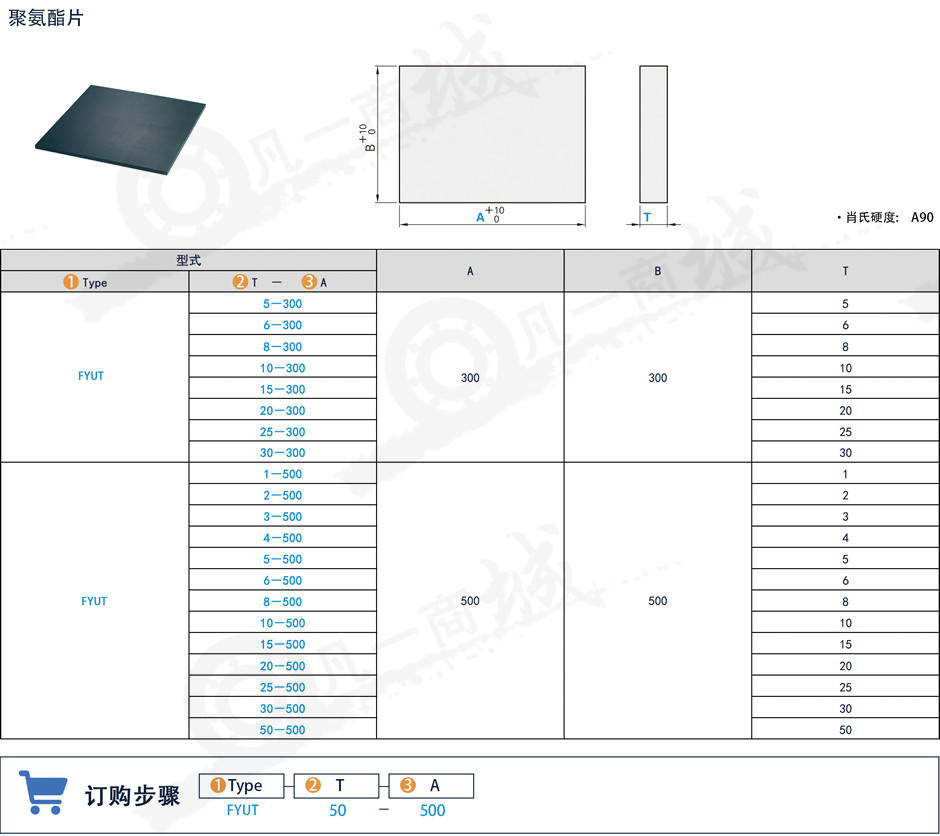This screenshot has height=836, width=940.
Task: Select model 15—300
Action: tap(282, 389)
